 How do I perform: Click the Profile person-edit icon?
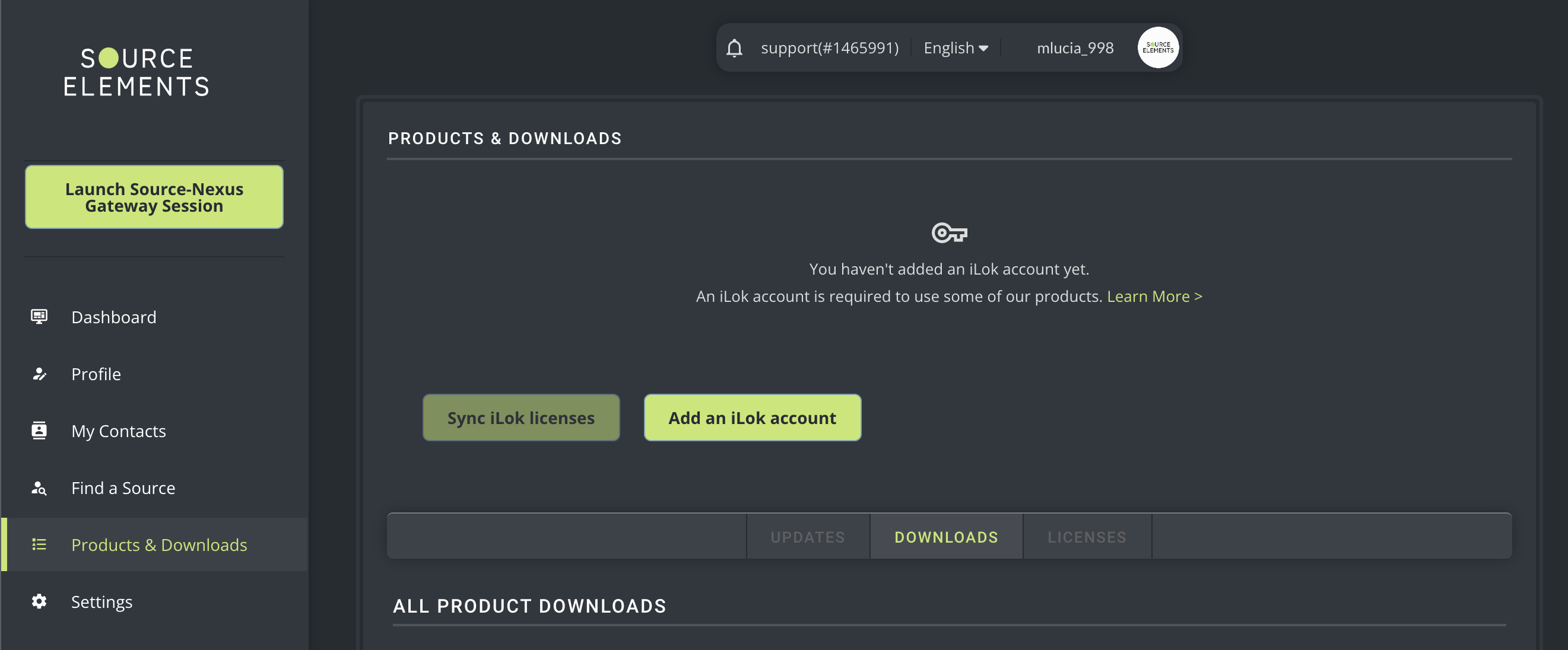tap(39, 374)
